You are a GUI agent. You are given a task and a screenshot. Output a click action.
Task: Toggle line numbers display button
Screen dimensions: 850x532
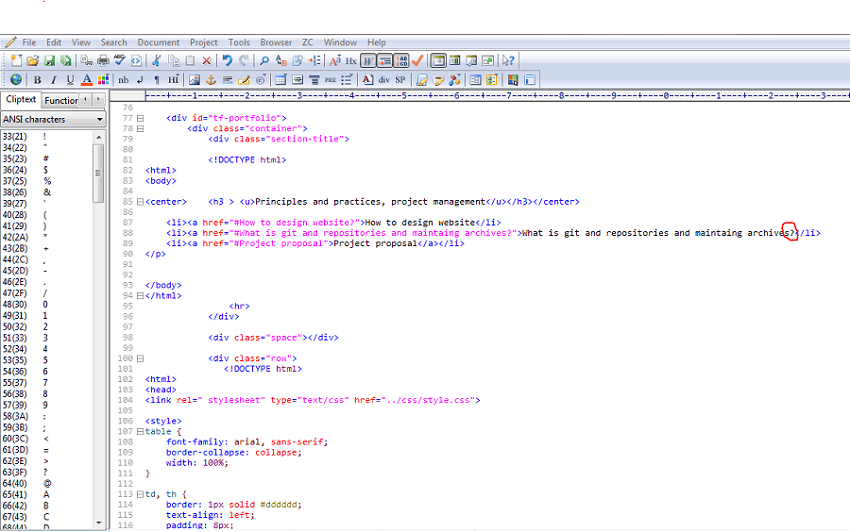401,61
